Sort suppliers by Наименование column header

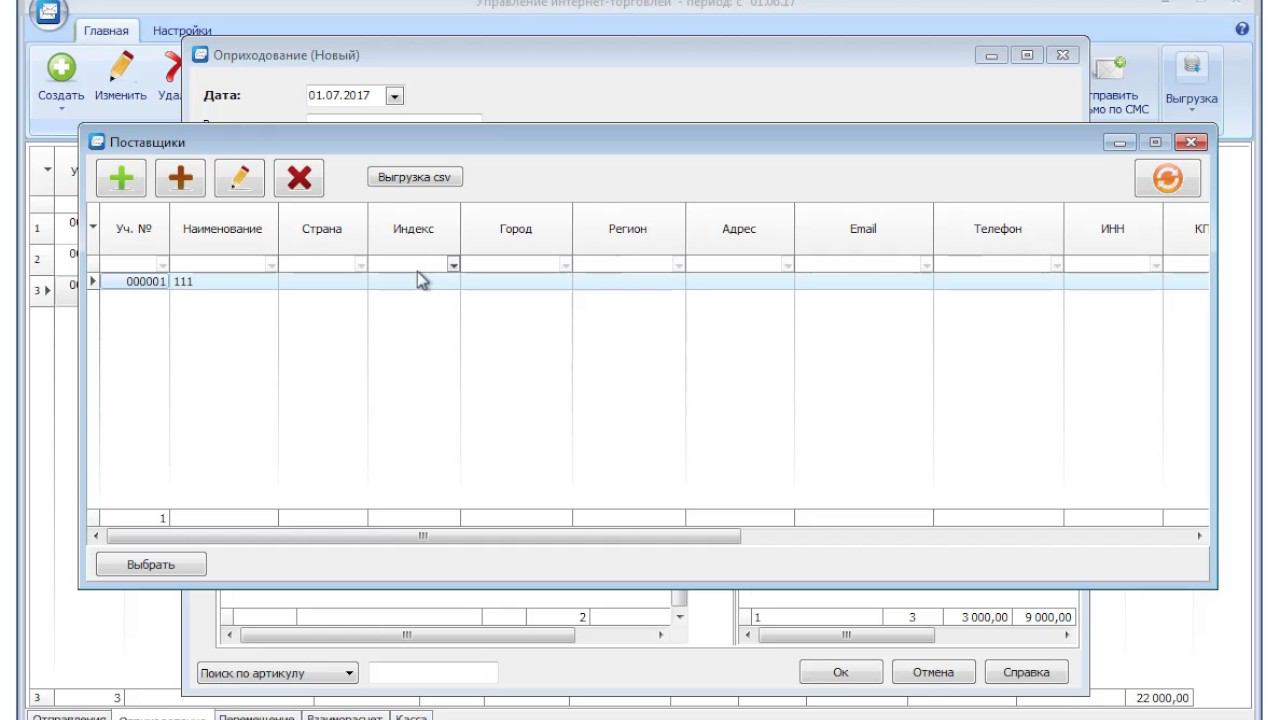pyautogui.click(x=223, y=229)
